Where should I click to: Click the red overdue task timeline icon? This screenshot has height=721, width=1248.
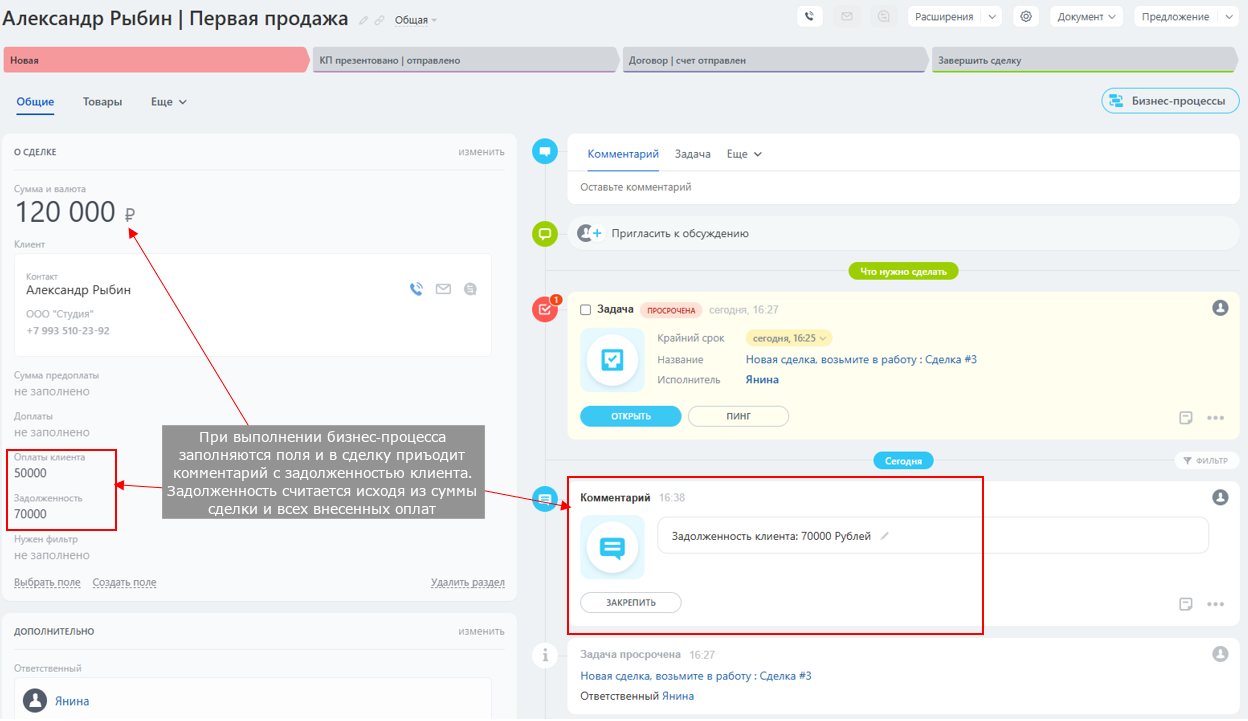pyautogui.click(x=545, y=309)
